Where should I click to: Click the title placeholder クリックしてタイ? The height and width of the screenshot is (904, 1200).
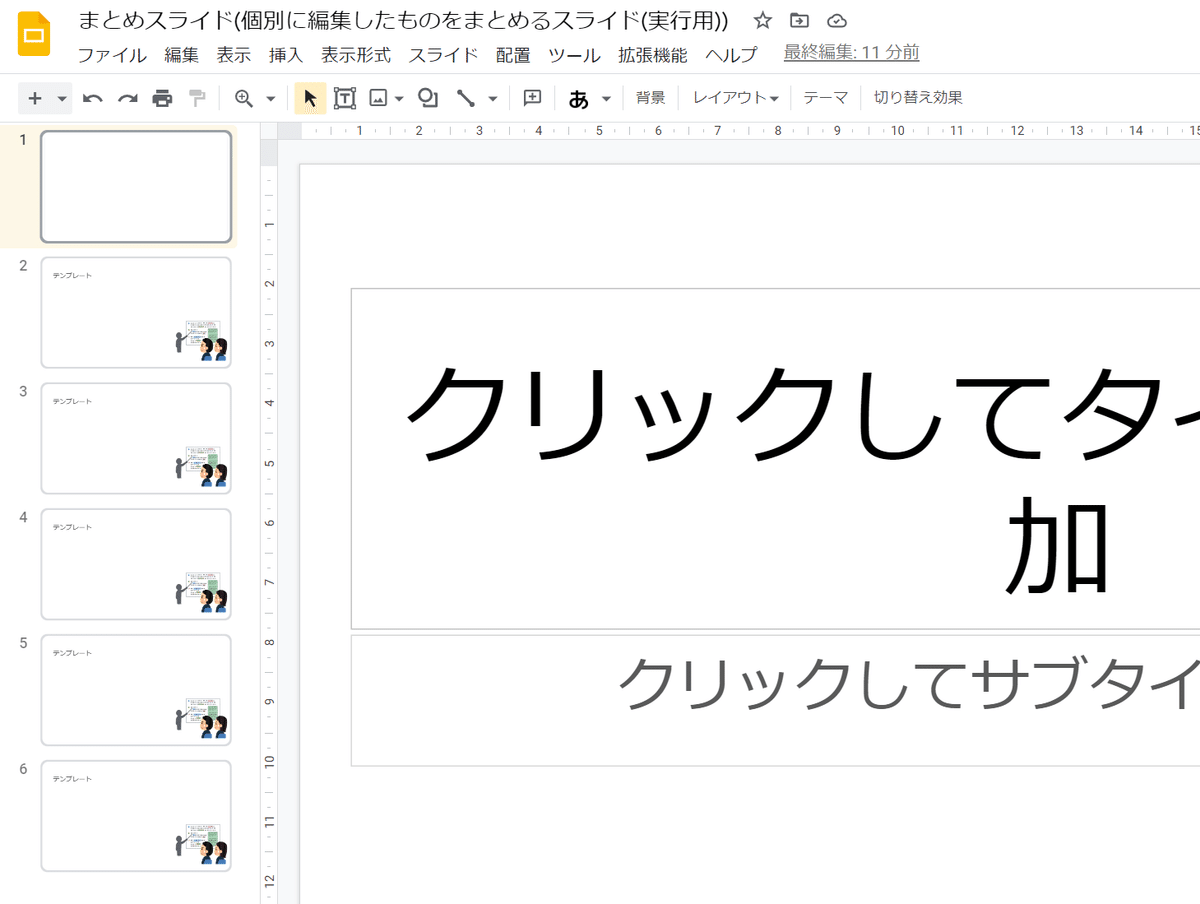coord(775,459)
